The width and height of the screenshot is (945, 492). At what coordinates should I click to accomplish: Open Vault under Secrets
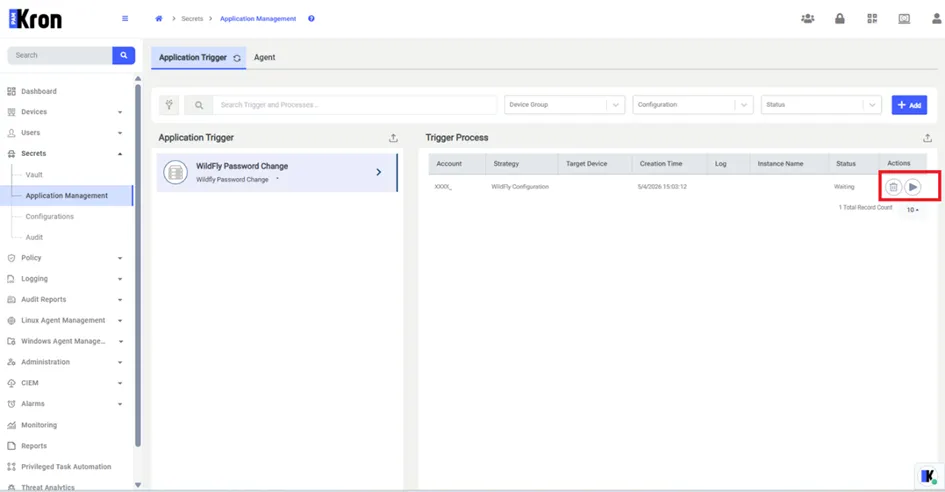click(34, 175)
